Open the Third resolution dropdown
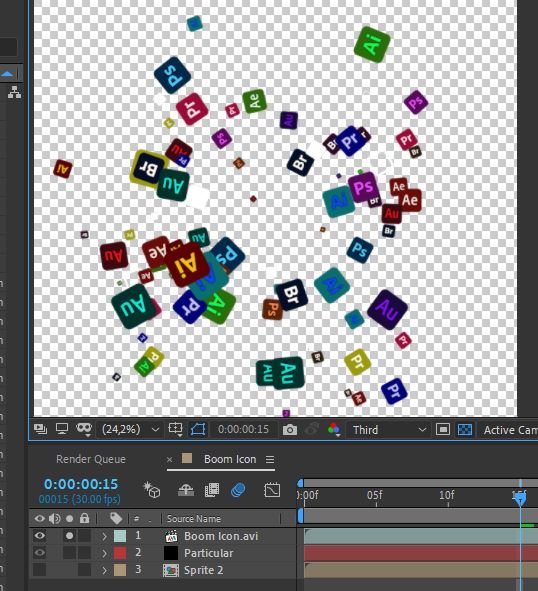The height and width of the screenshot is (591, 538). coord(389,430)
